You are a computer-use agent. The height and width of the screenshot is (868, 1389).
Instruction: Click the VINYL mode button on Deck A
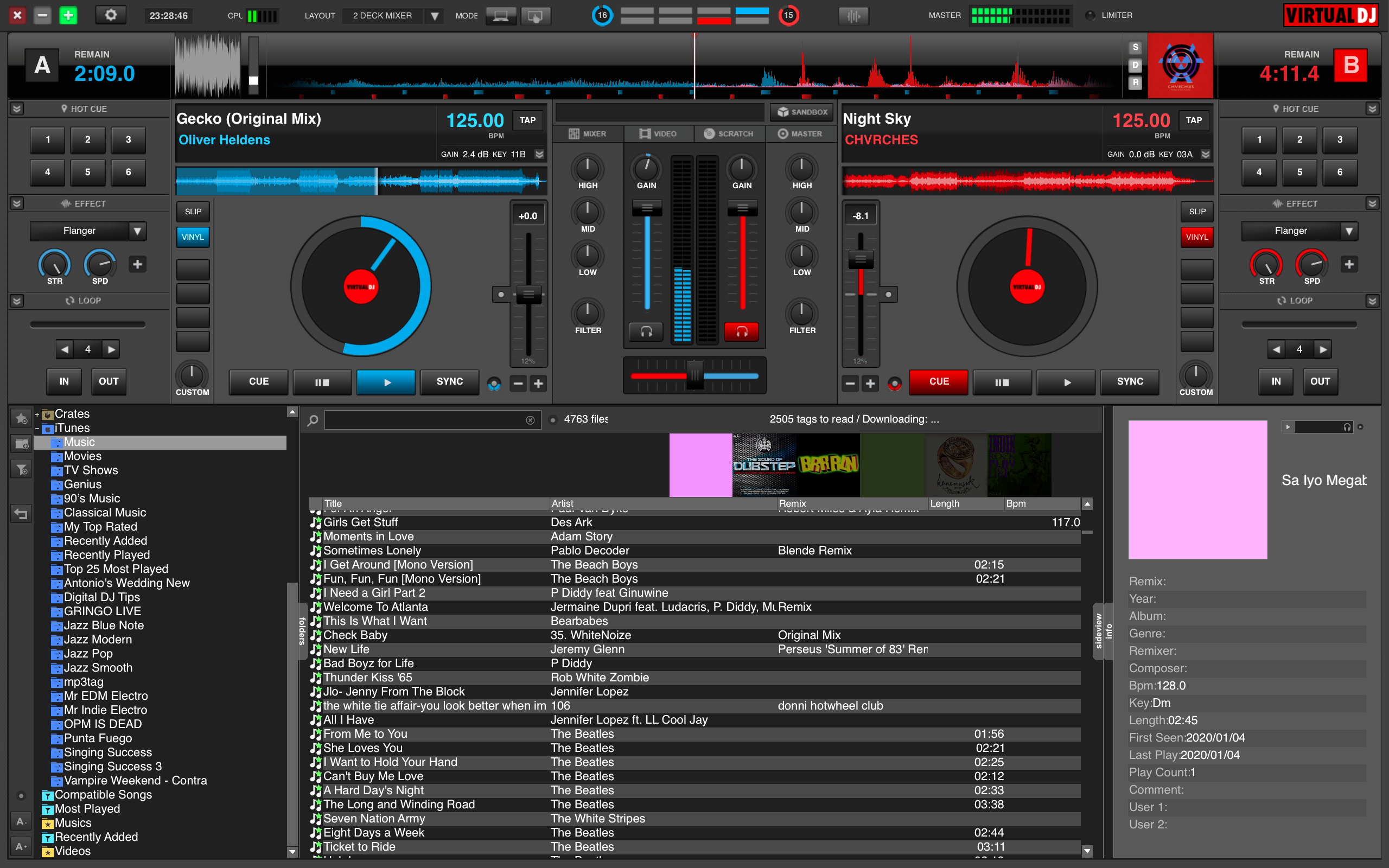(193, 237)
